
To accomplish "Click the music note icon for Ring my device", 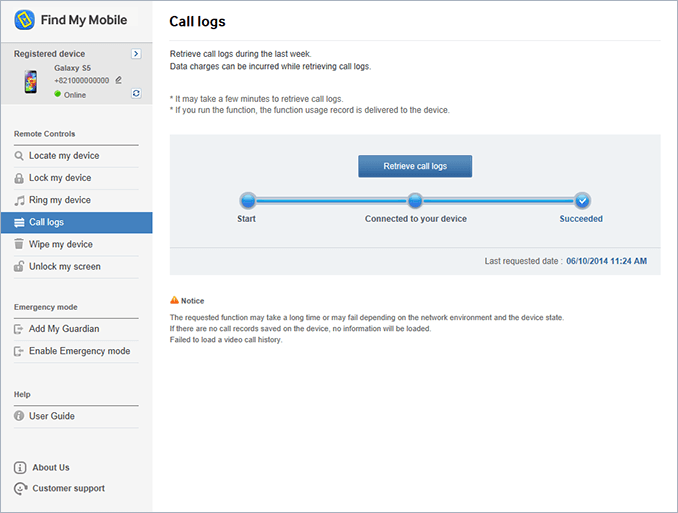I will (20, 200).
